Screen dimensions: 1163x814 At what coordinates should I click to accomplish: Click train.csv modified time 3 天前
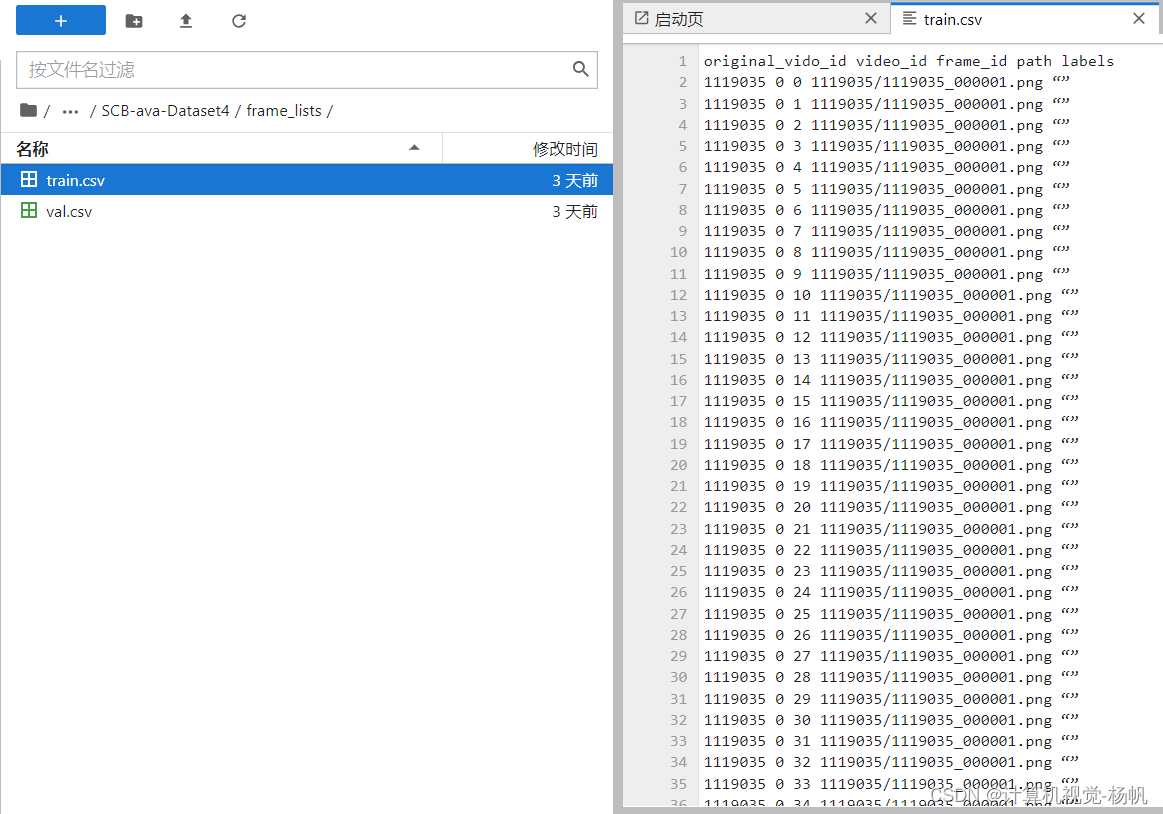pos(575,180)
